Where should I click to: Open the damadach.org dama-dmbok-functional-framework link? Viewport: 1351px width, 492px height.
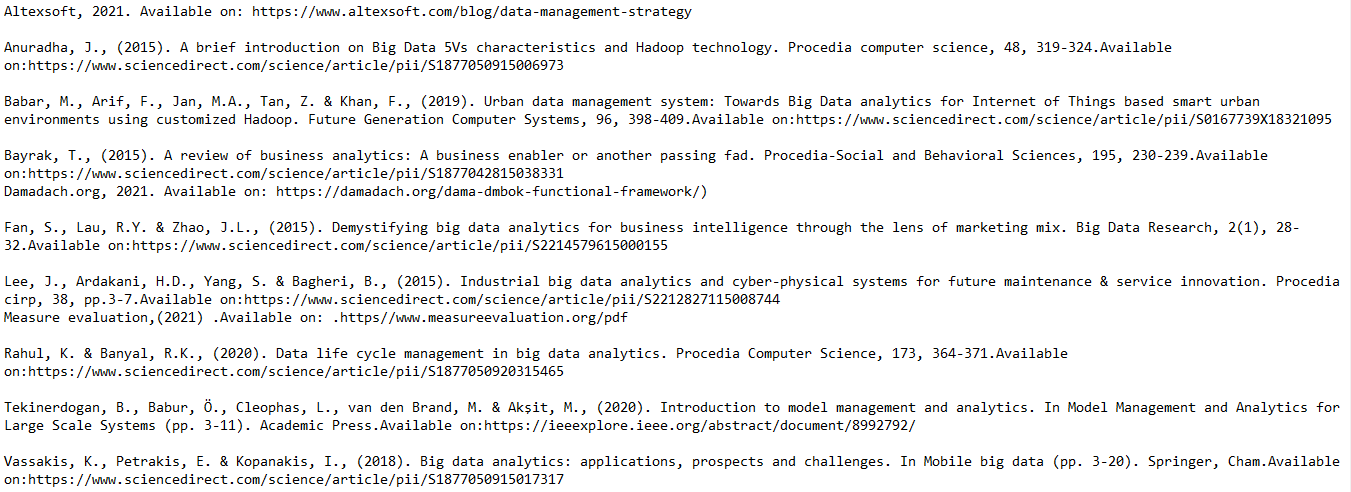click(x=492, y=191)
